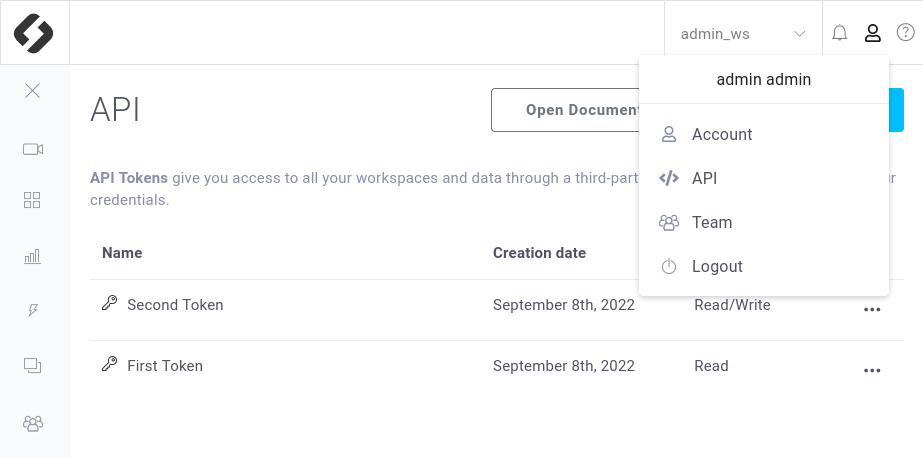
Task: Select Team in the user menu
Action: tap(763, 223)
